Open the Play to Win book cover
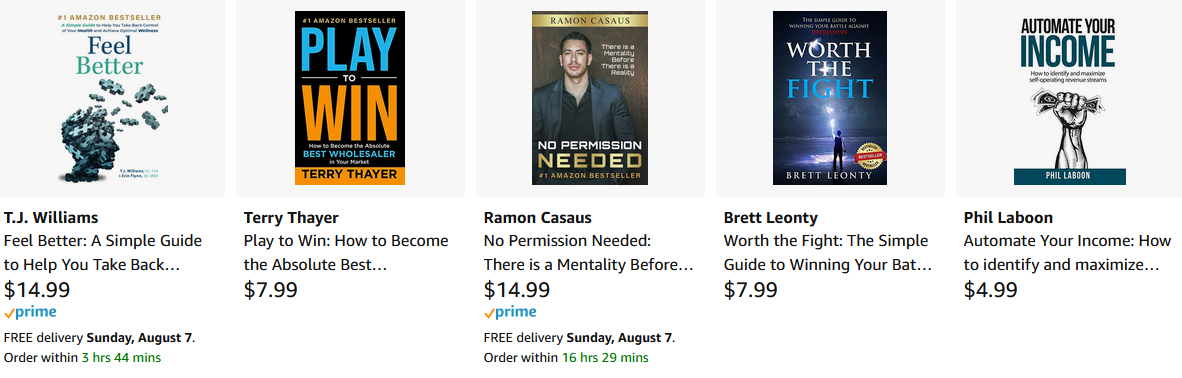This screenshot has height=378, width=1182. coord(350,98)
